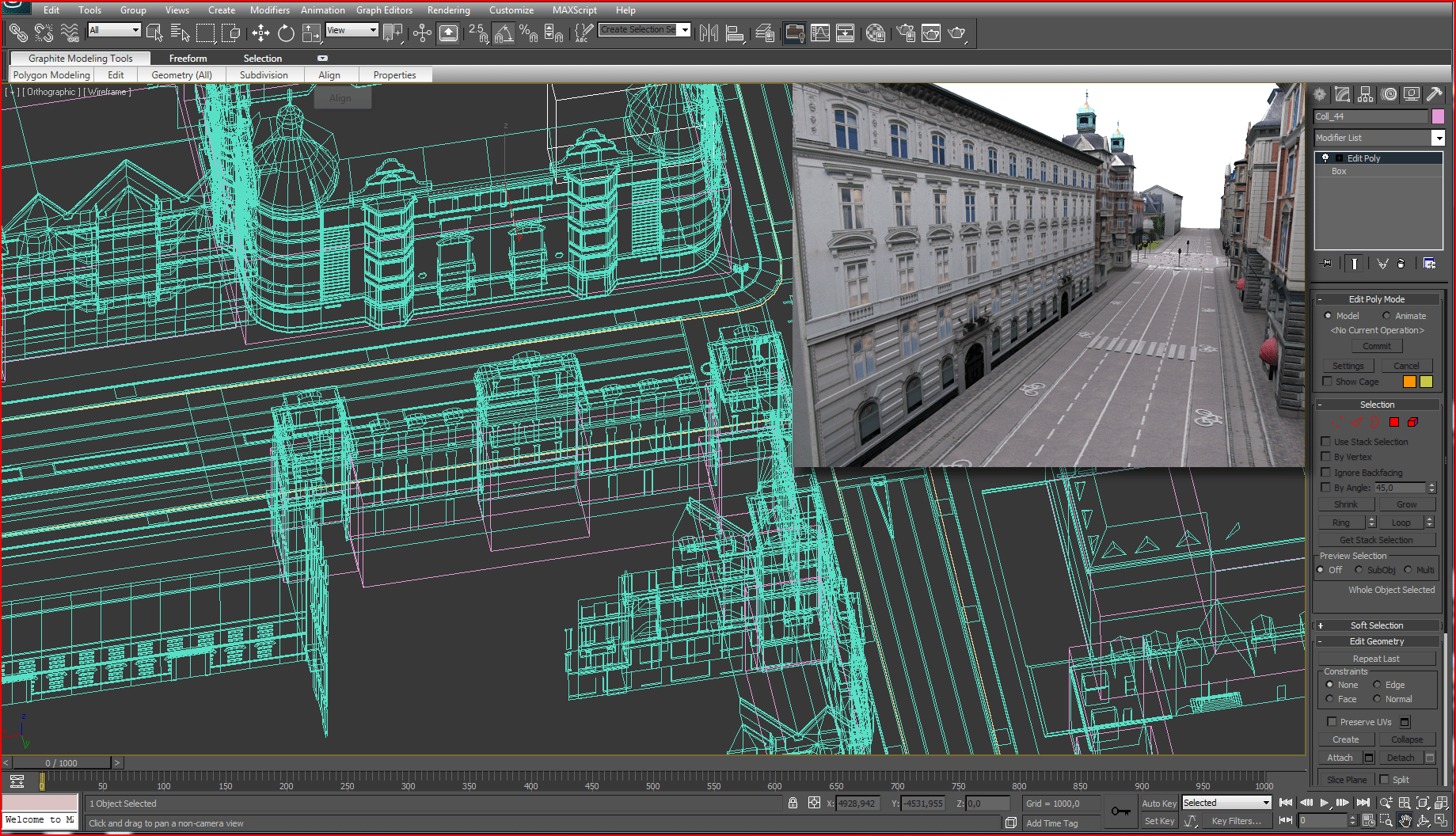The image size is (1456, 836).
Task: Open the Curve Editor from toolbar
Action: [820, 33]
